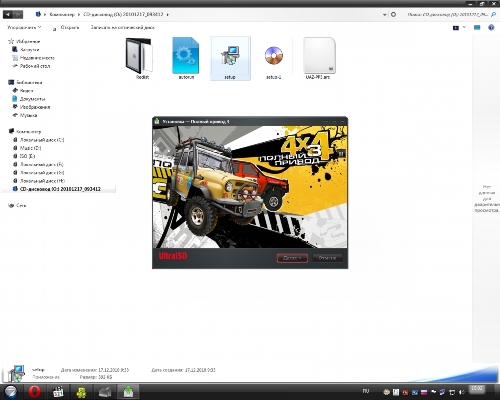Select Компьютер in navigation pane
This screenshot has height=400, width=500.
point(29,132)
